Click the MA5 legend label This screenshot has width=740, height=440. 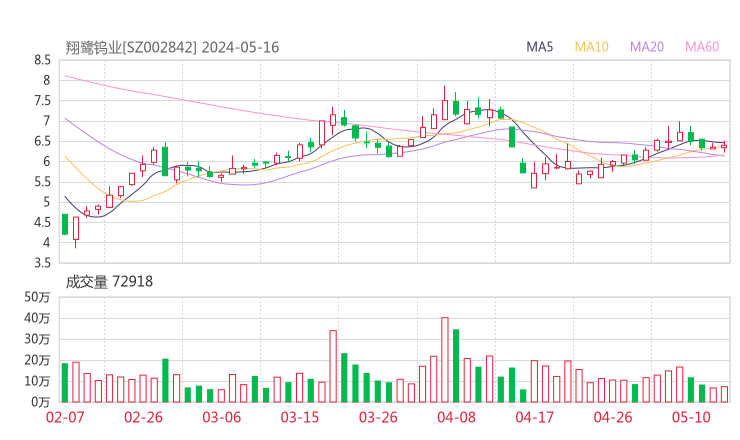point(539,47)
